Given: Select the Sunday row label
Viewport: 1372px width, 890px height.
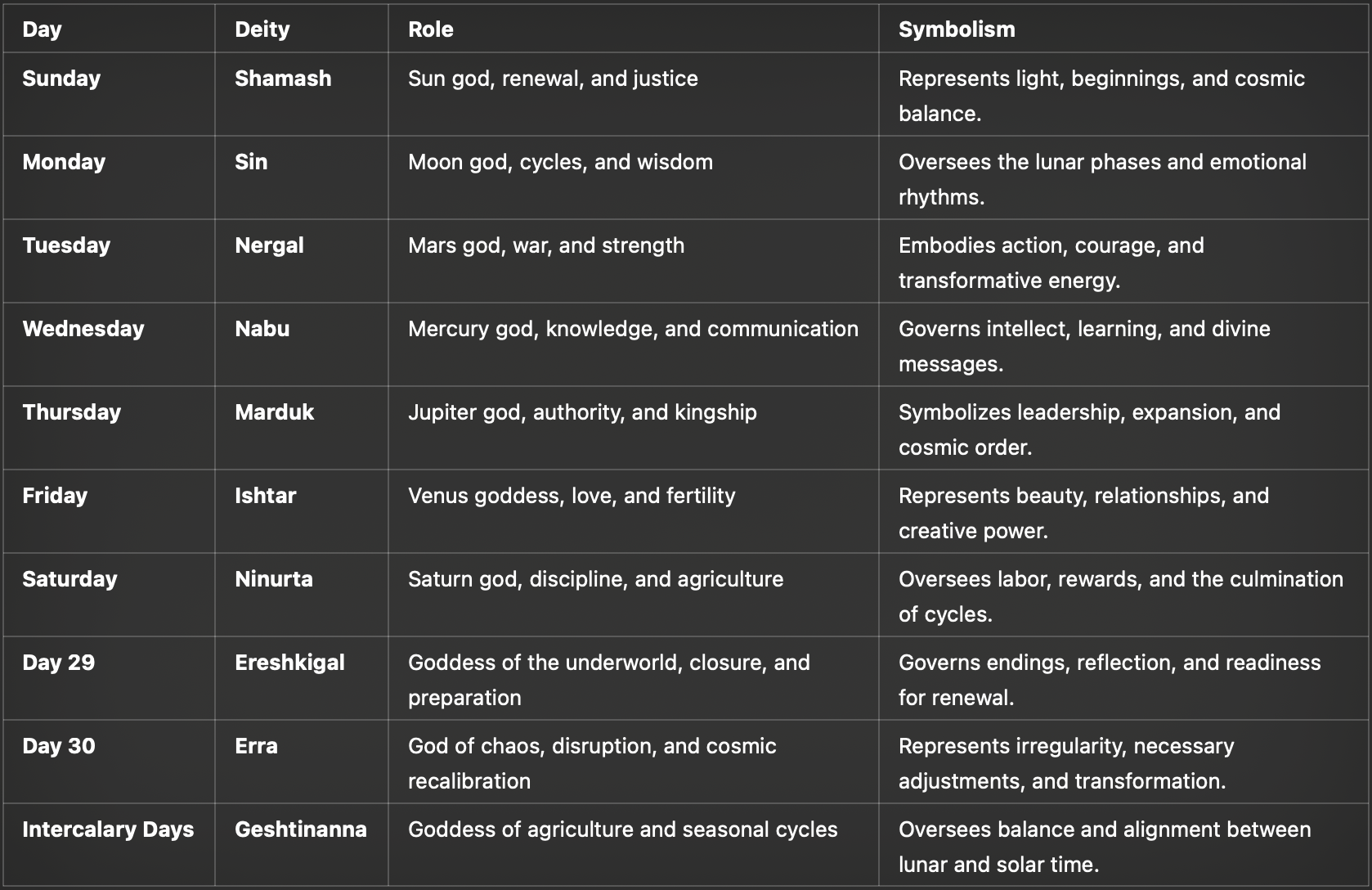Looking at the screenshot, I should [x=61, y=79].
